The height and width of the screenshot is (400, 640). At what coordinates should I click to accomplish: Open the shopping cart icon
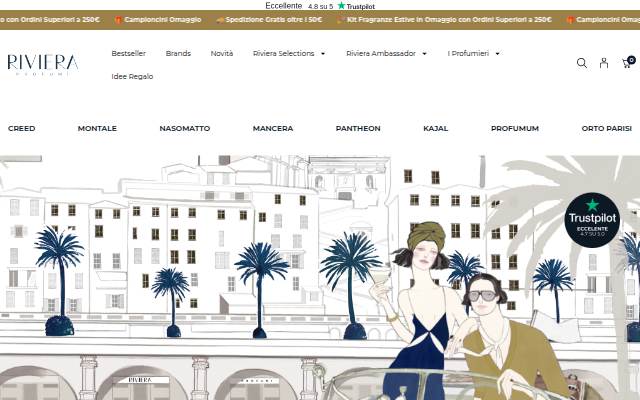click(627, 63)
